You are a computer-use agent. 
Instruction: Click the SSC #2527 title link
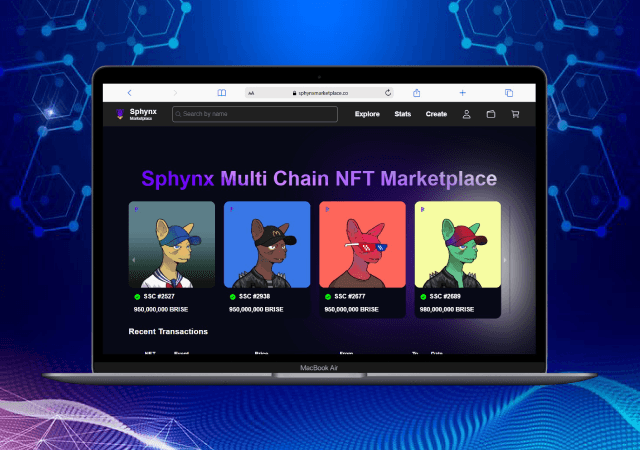pyautogui.click(x=159, y=296)
